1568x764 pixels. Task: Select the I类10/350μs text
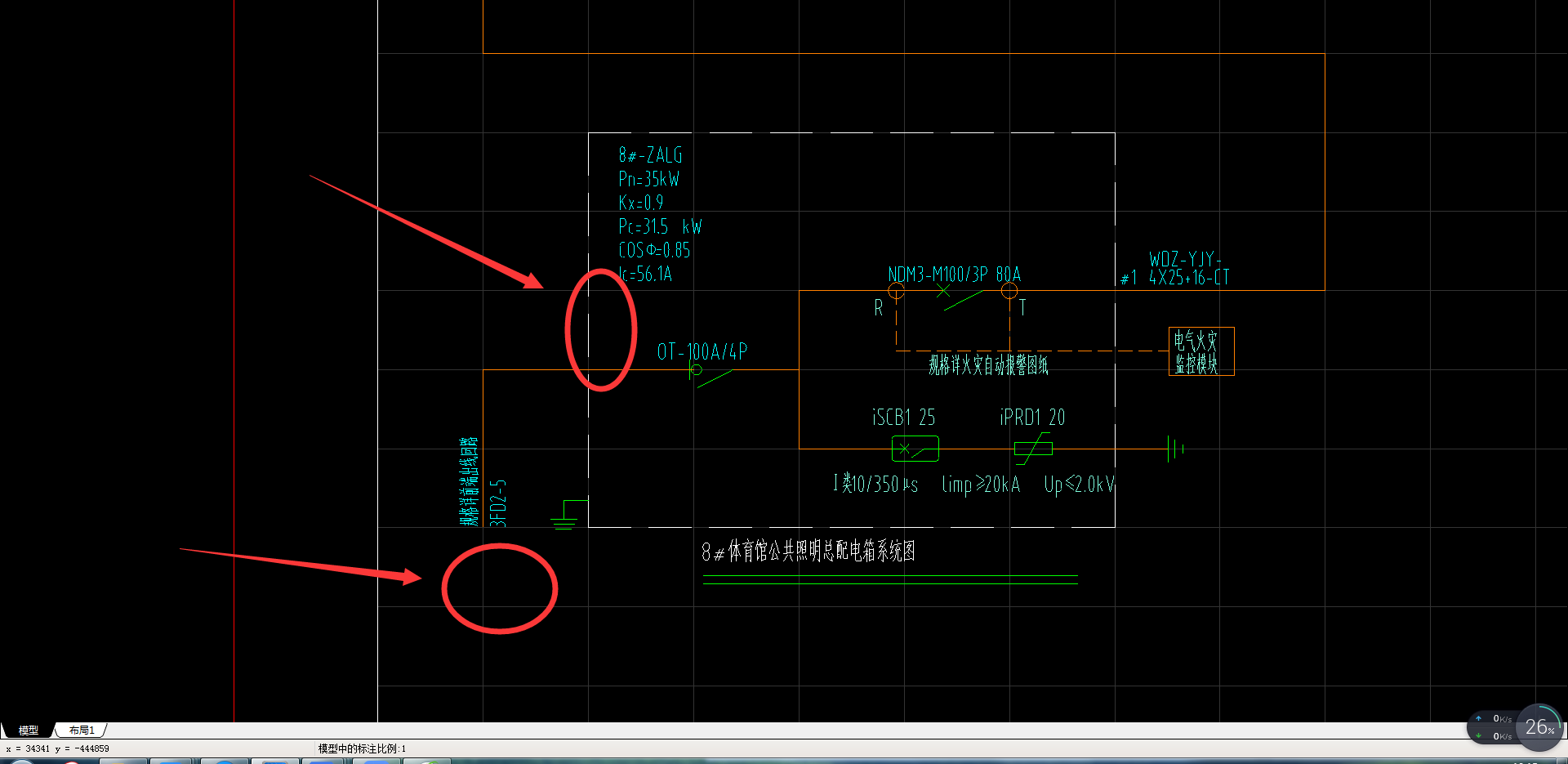click(875, 485)
